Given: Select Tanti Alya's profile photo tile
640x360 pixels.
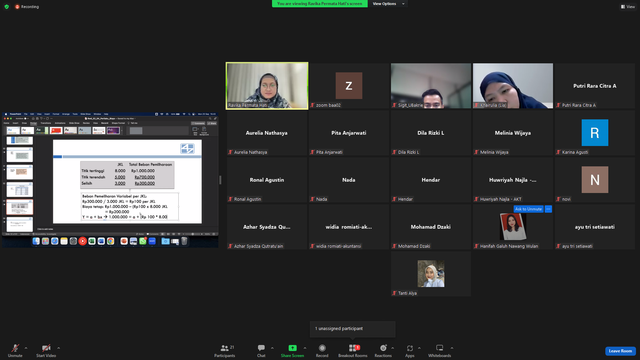Looking at the screenshot, I should tap(431, 273).
